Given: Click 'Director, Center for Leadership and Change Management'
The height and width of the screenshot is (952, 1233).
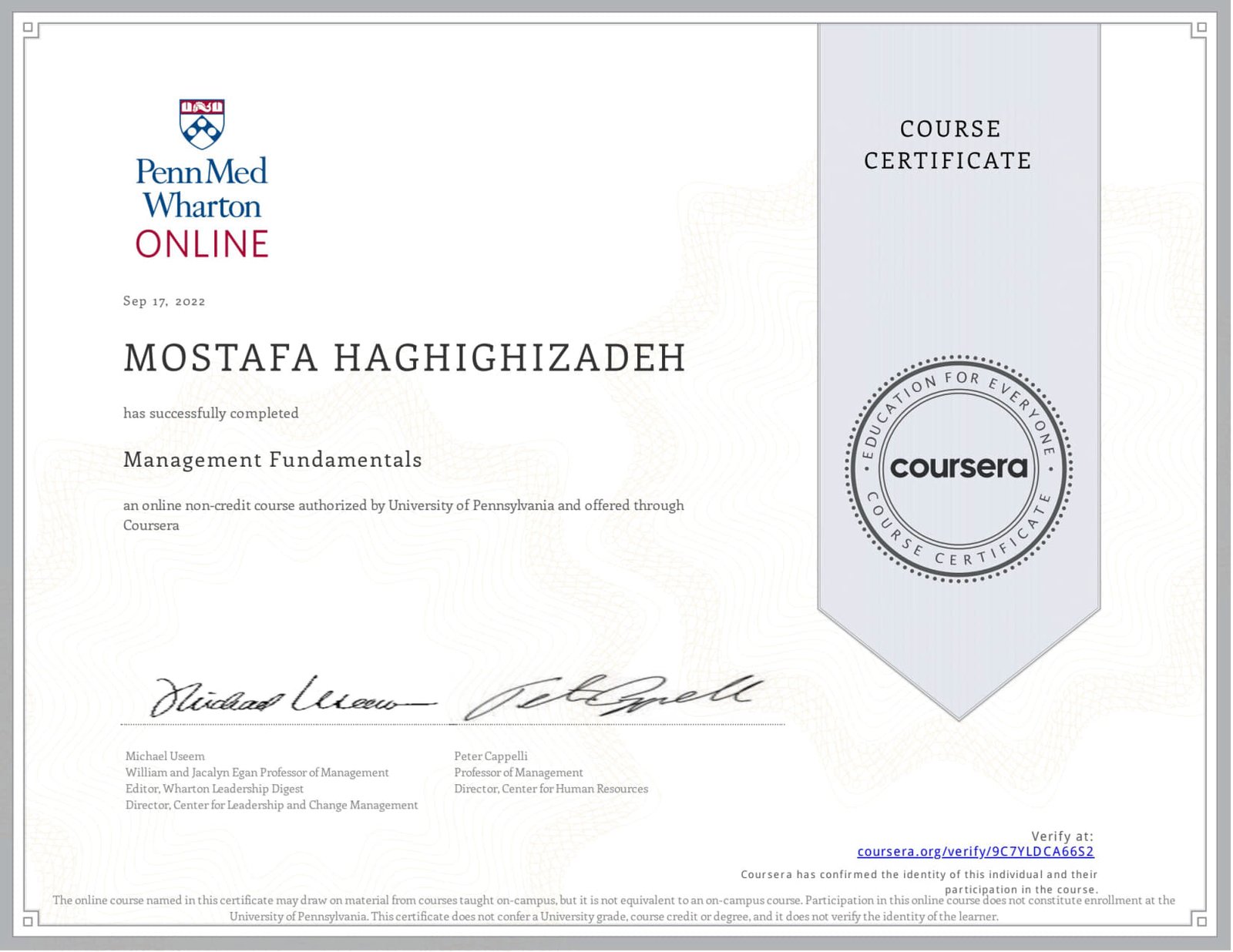Looking at the screenshot, I should tap(272, 804).
